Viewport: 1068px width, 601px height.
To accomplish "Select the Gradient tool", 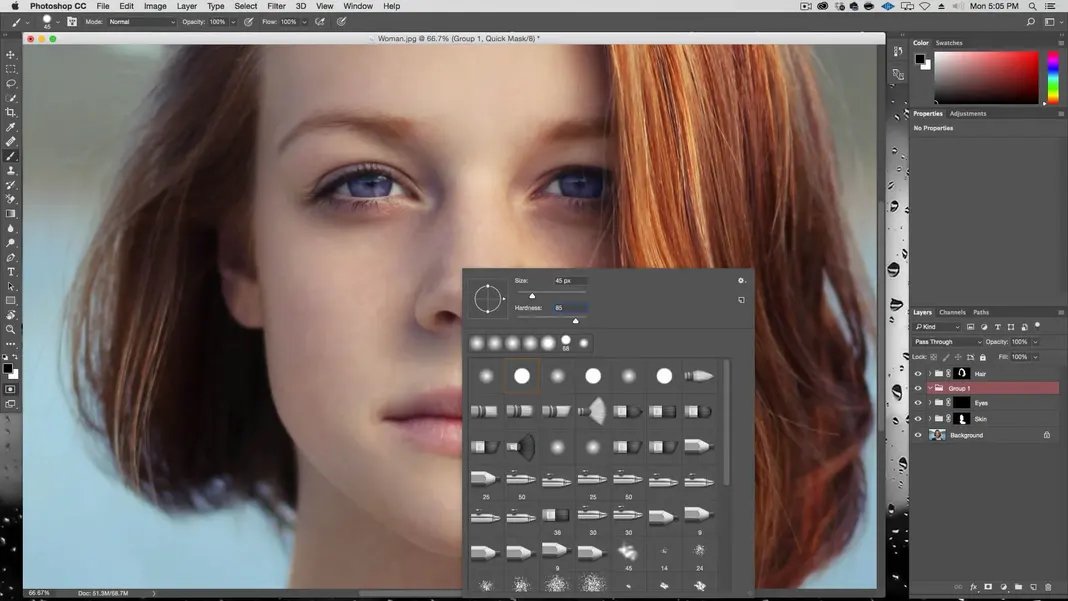I will 11,214.
